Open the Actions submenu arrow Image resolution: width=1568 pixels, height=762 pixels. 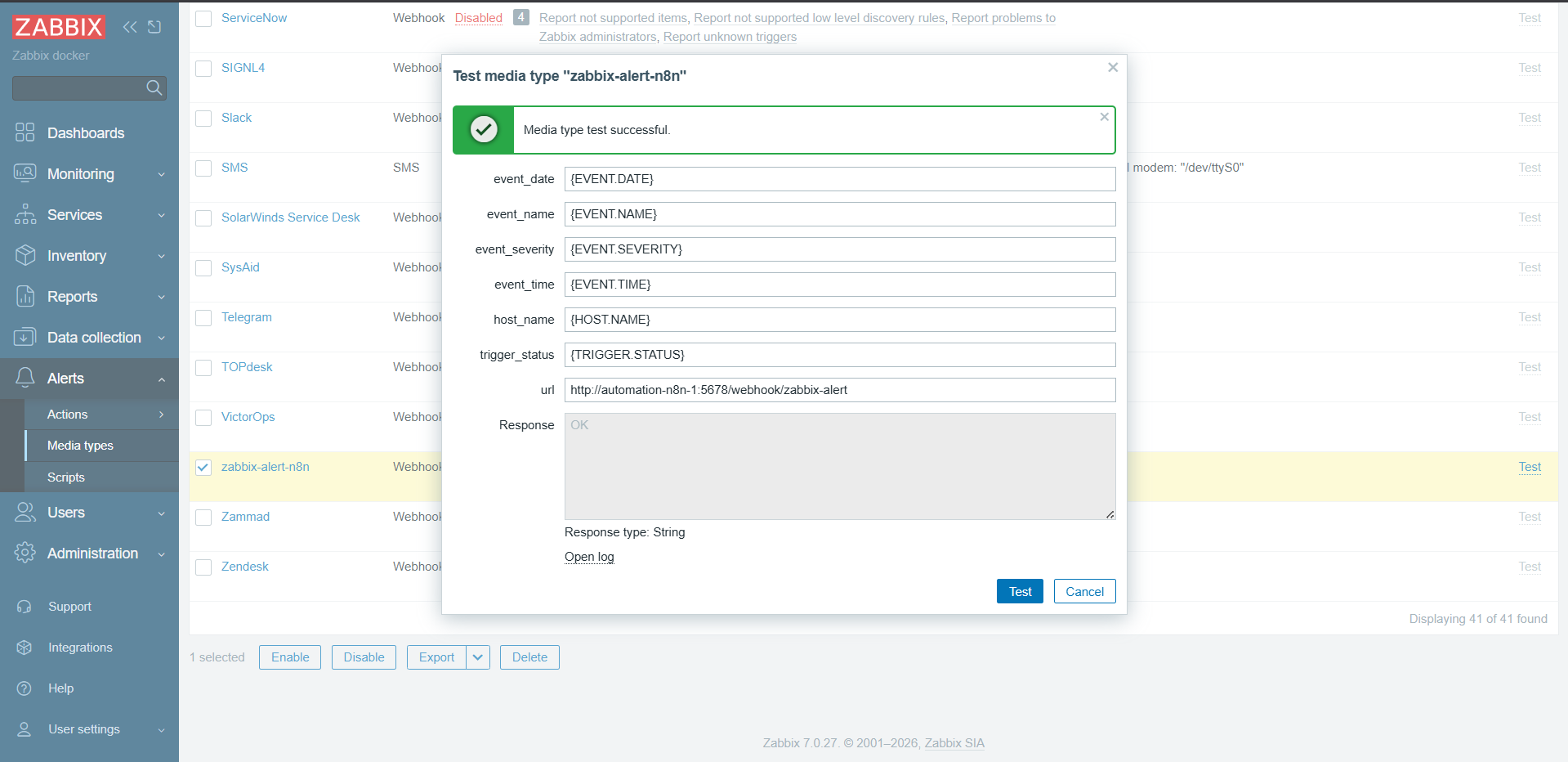(x=162, y=415)
